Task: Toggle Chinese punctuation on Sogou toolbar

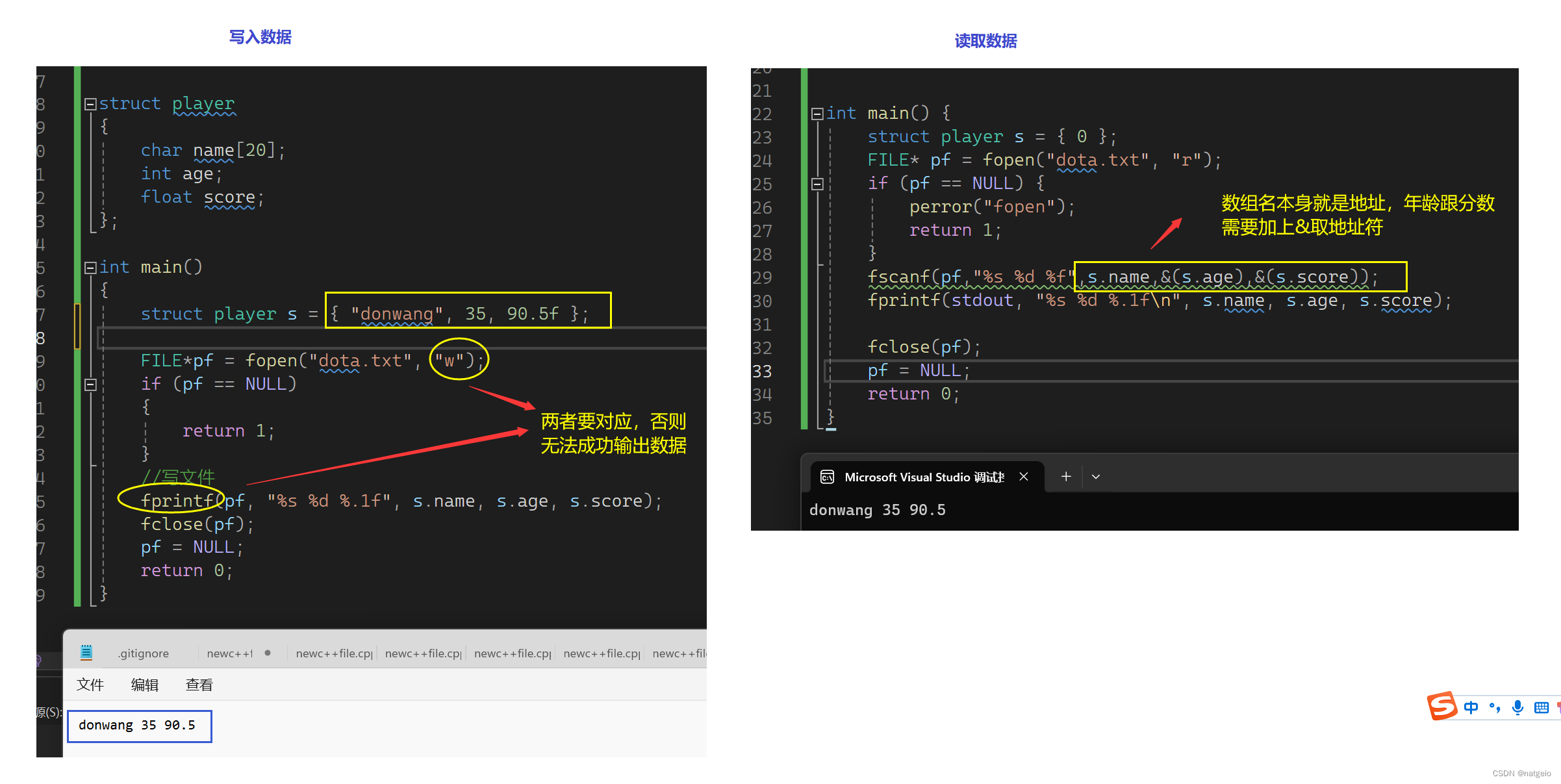Action: 1495,707
